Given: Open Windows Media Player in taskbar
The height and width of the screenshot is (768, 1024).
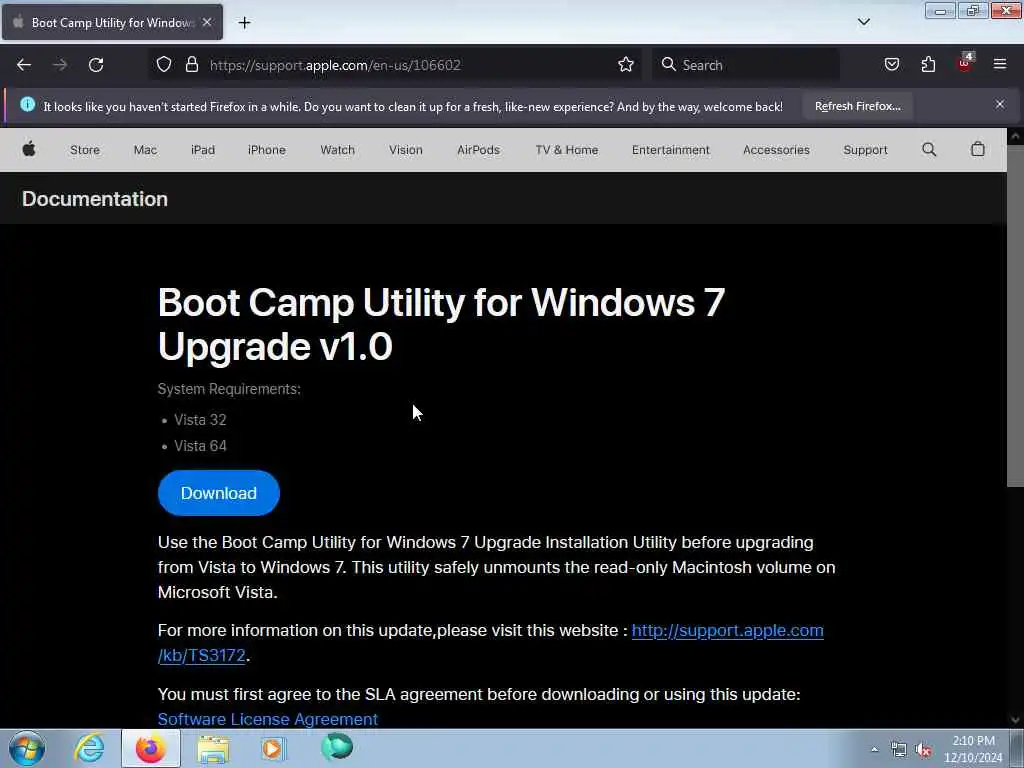Looking at the screenshot, I should point(274,748).
